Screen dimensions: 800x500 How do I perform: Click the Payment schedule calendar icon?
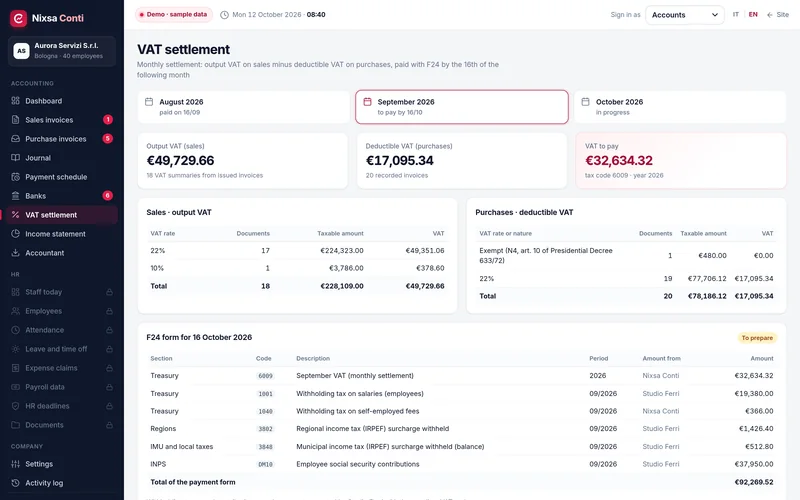pyautogui.click(x=15, y=177)
